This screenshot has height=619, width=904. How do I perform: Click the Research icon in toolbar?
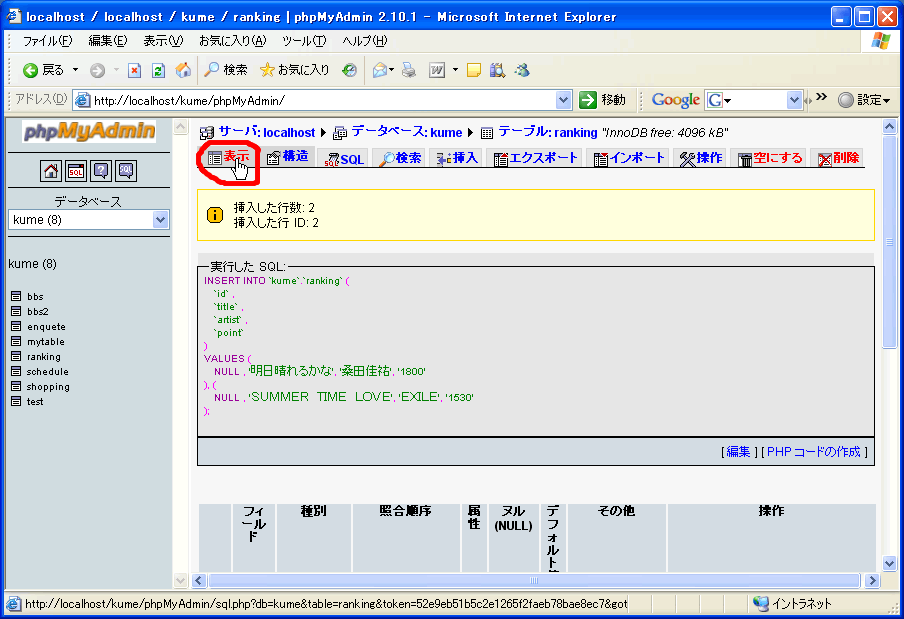[x=497, y=70]
